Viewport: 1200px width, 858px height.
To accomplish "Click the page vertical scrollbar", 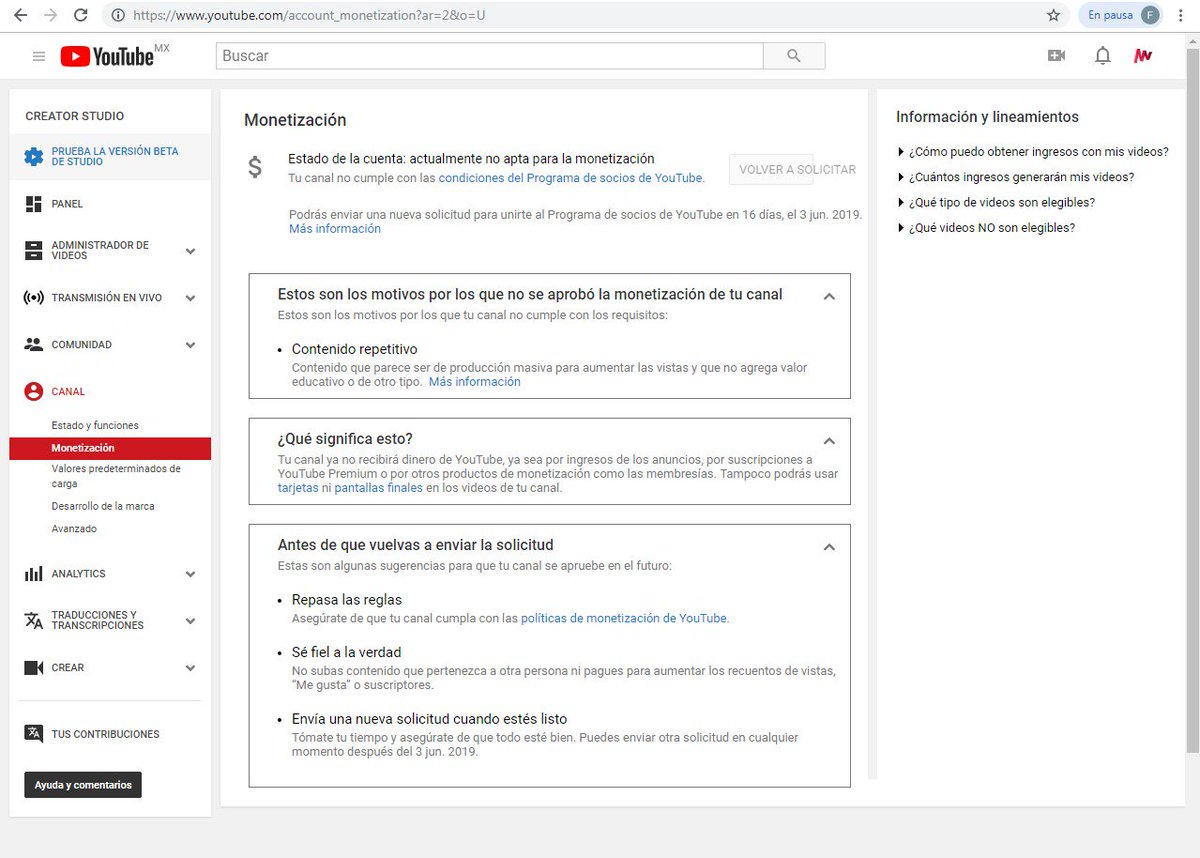I will 1192,400.
